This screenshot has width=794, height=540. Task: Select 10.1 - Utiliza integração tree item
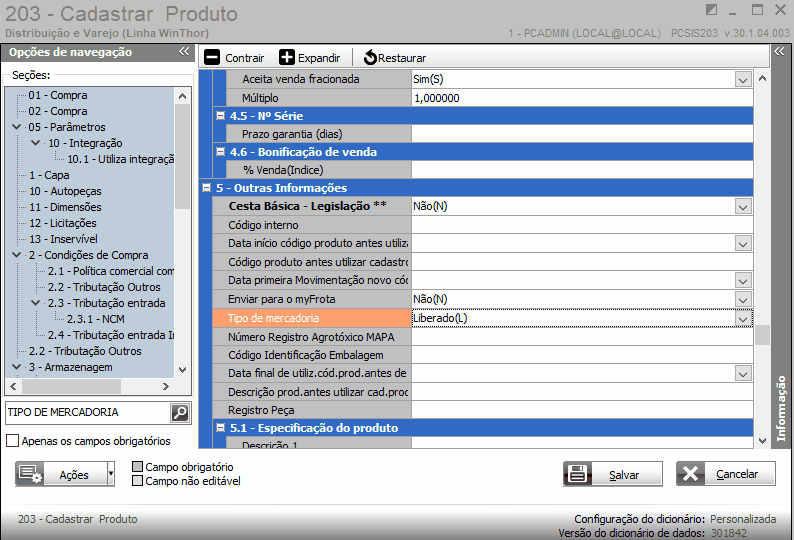[121, 159]
